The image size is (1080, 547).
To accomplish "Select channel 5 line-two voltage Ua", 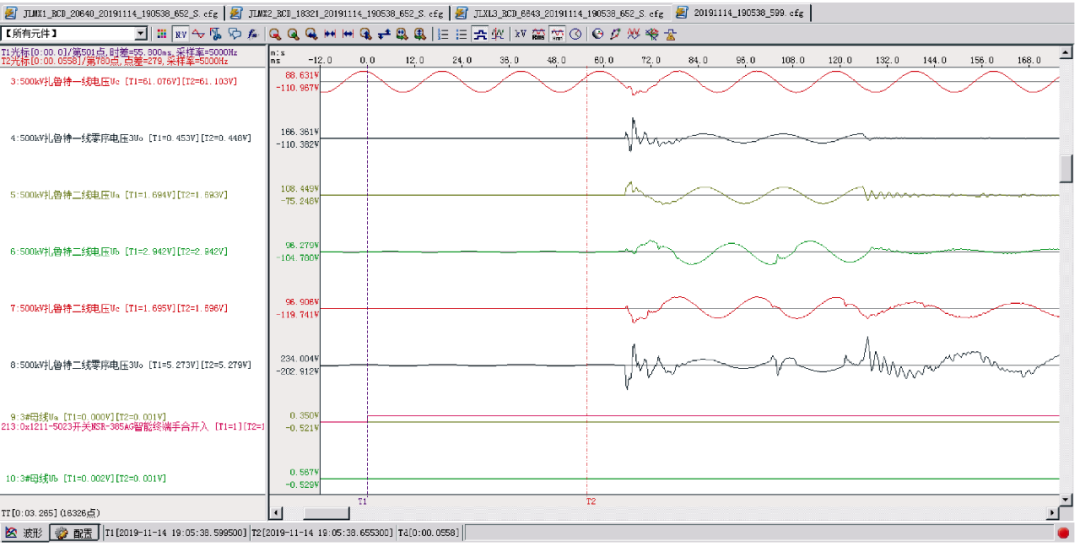I will click(x=118, y=195).
